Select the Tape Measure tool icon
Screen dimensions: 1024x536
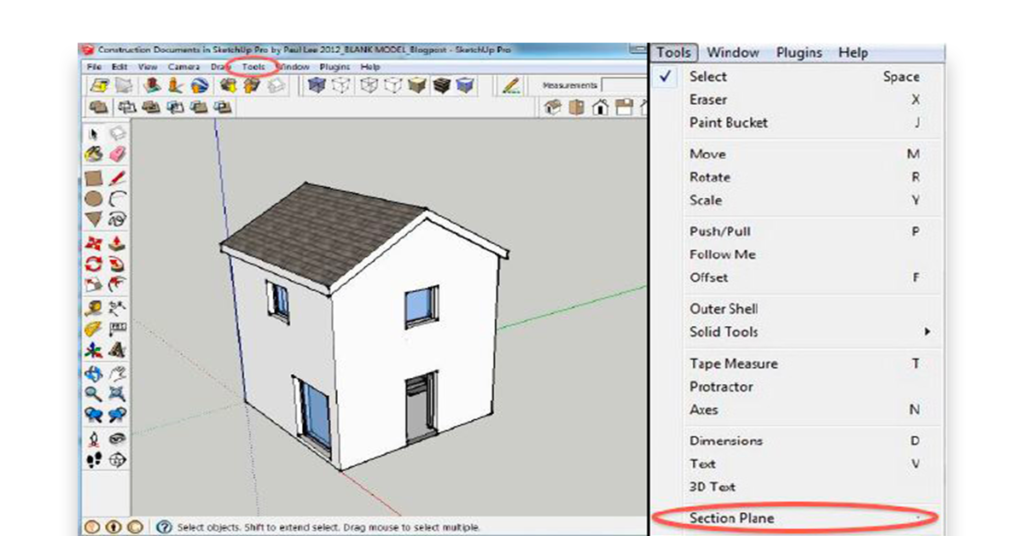pos(93,308)
